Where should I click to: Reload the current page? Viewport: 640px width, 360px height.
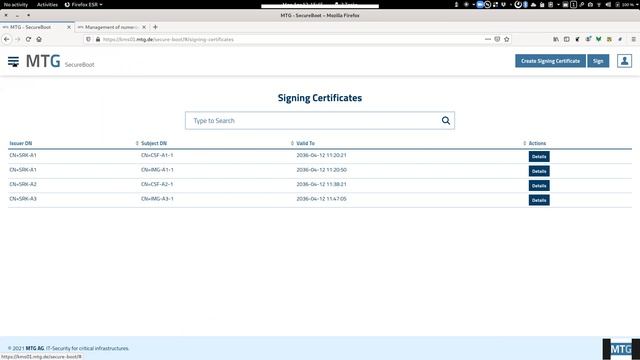point(28,39)
